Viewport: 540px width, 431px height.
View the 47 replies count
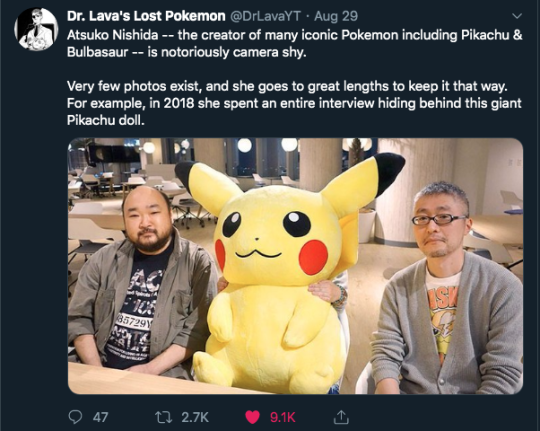(x=101, y=417)
